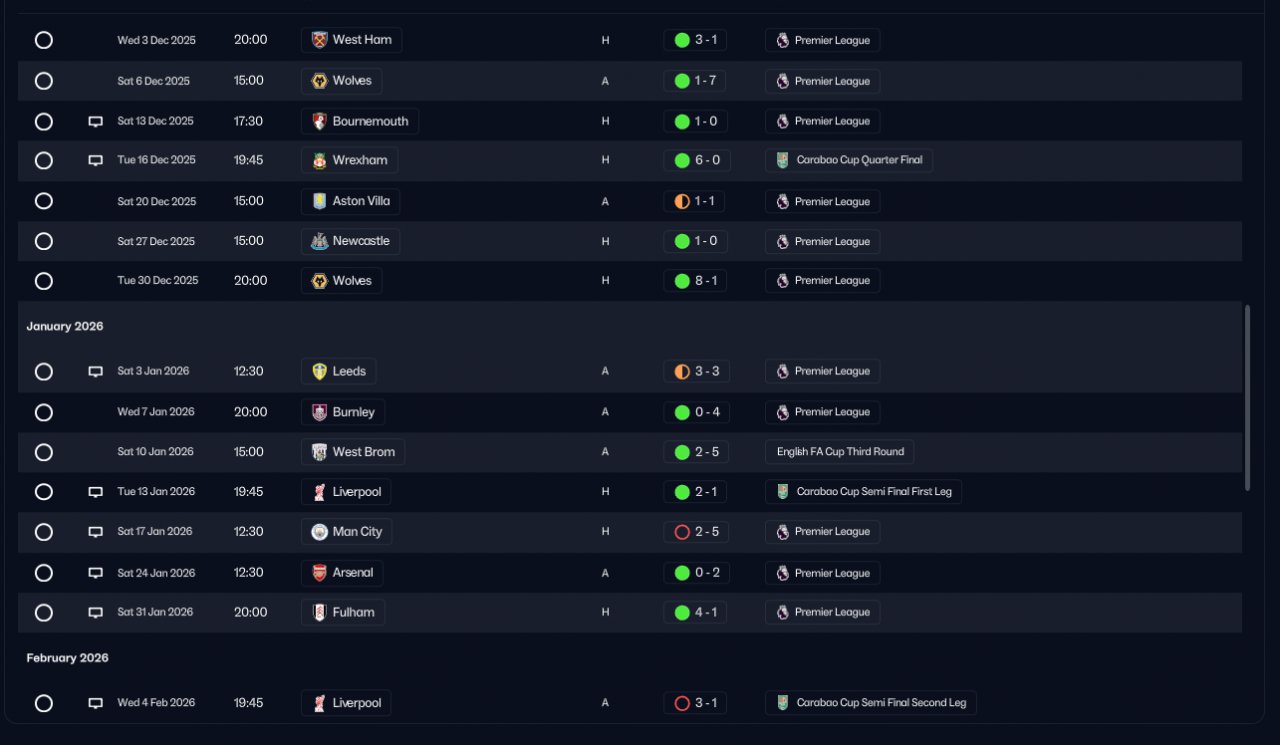Click the vertical scrollbar thumb on the right
This screenshot has width=1280, height=745.
[1246, 398]
